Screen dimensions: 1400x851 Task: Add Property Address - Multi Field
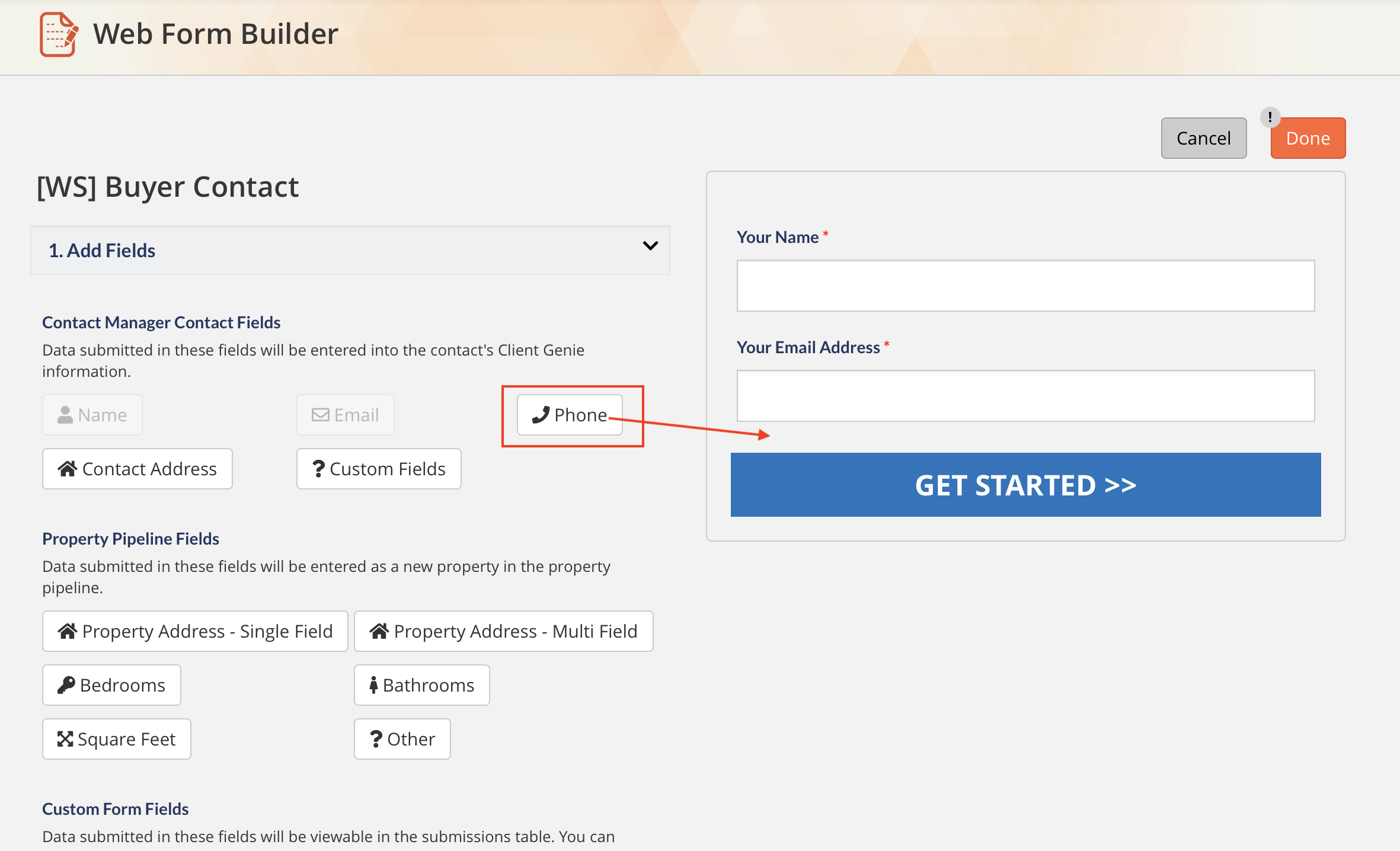point(503,631)
